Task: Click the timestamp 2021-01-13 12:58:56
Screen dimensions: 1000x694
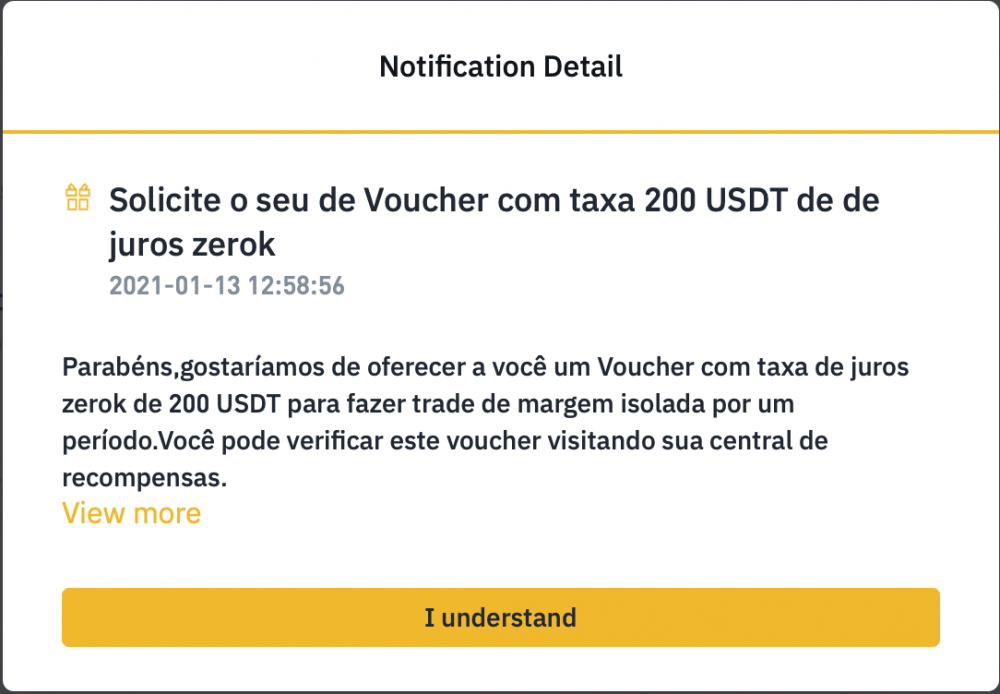Action: [227, 285]
